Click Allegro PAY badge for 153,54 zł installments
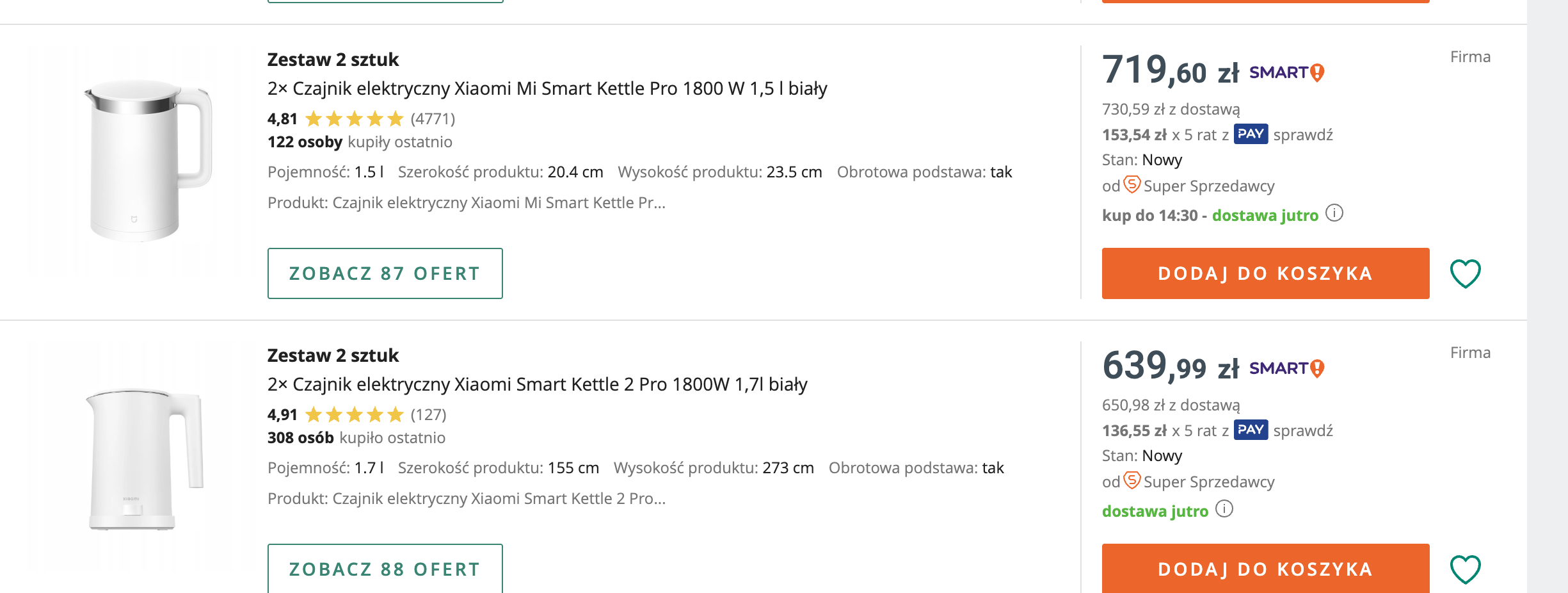This screenshot has height=593, width=1568. click(x=1251, y=134)
